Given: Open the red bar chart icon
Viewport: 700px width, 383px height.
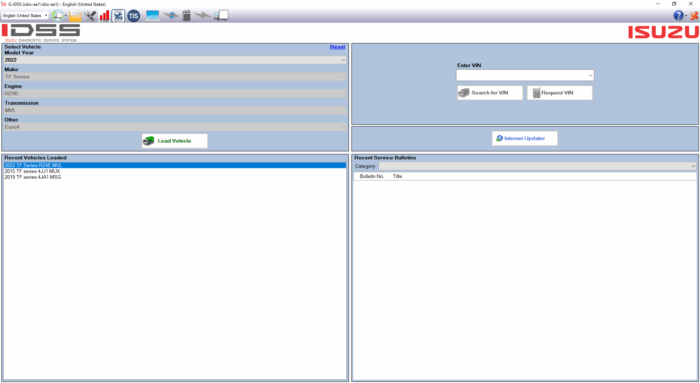Looking at the screenshot, I should tap(104, 16).
